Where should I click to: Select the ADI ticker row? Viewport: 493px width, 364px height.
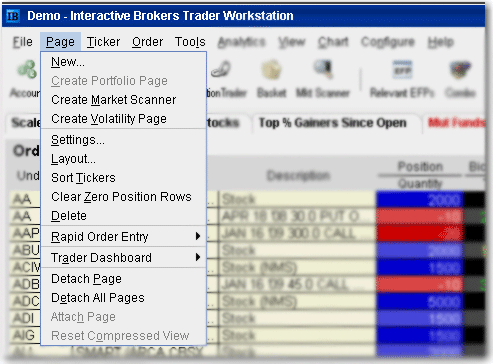click(23, 318)
